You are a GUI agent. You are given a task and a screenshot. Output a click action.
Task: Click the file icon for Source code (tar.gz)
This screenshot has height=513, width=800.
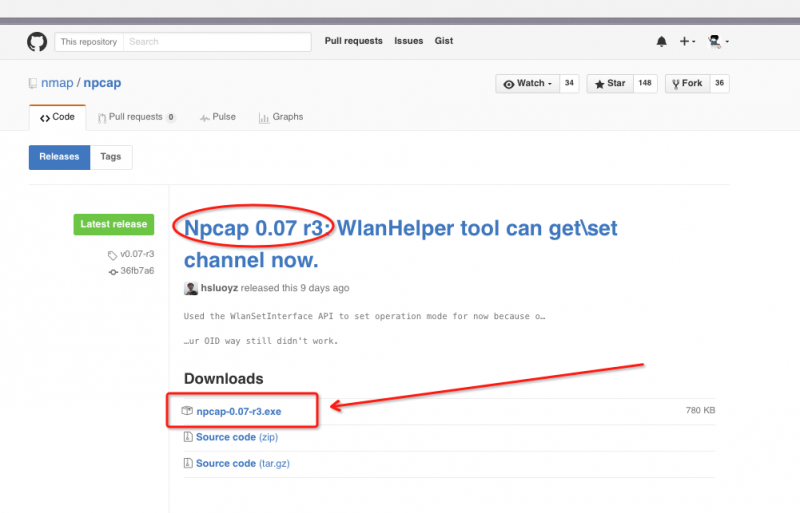188,463
